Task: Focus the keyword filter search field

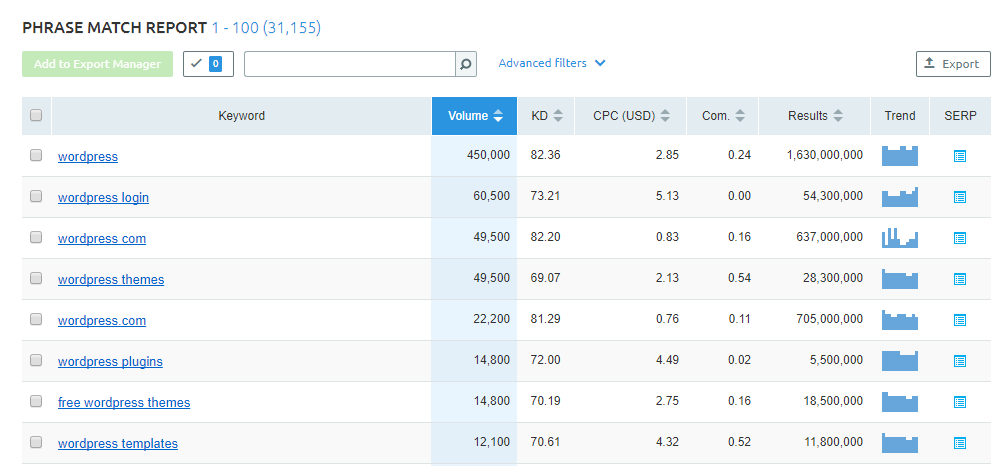Action: point(350,64)
